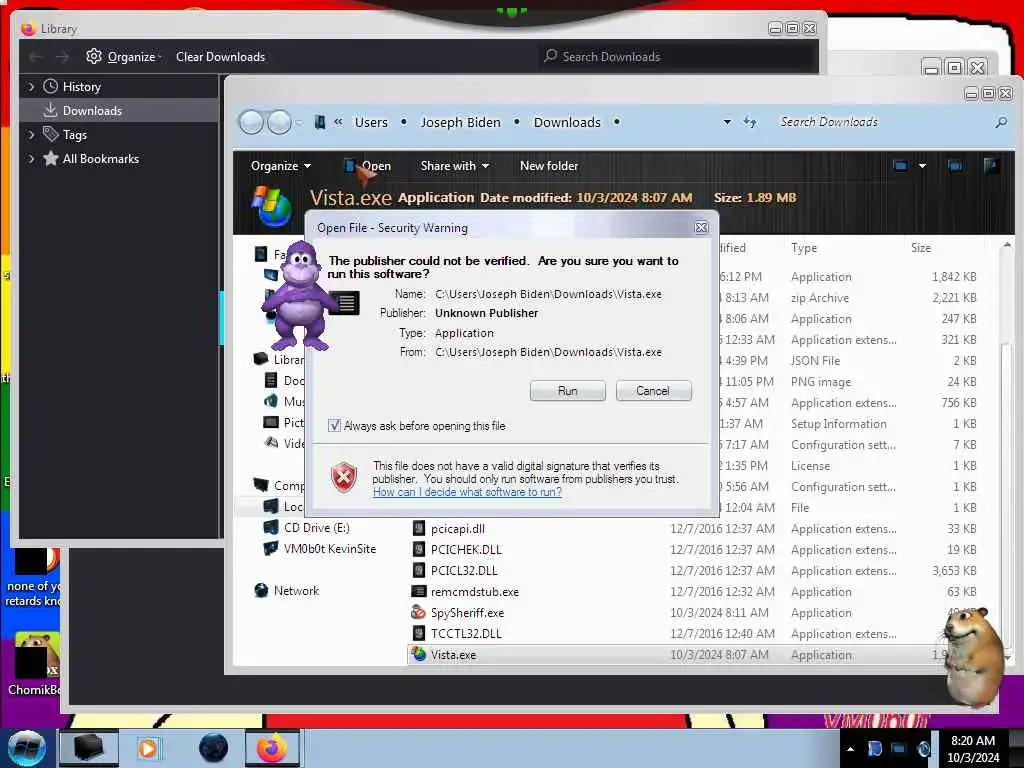Click SpySheriff.exe file icon
The width and height of the screenshot is (1024, 768).
coord(418,613)
